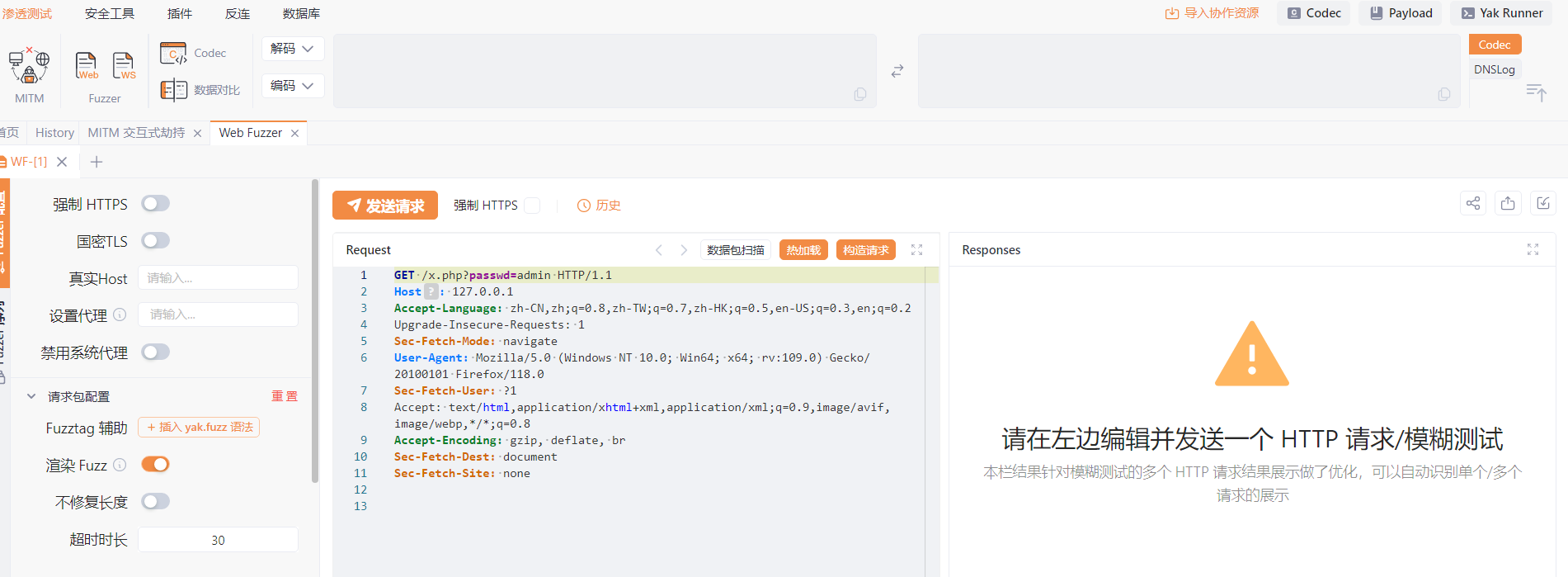
Task: Go to previous request with left arrow
Action: pyautogui.click(x=659, y=250)
